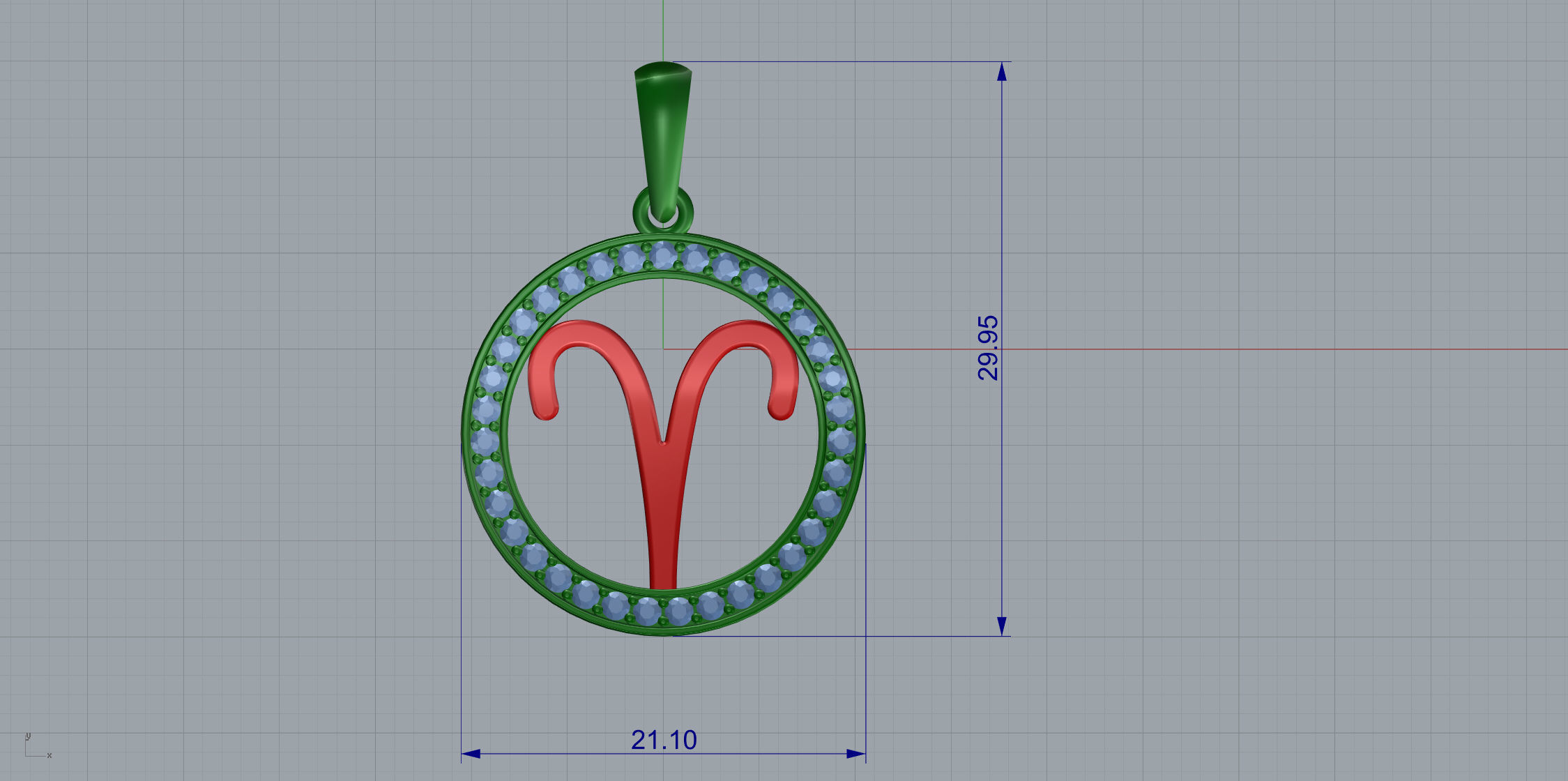The width and height of the screenshot is (1568, 781).
Task: Click the green Y-axis line above bail
Action: tap(663, 28)
